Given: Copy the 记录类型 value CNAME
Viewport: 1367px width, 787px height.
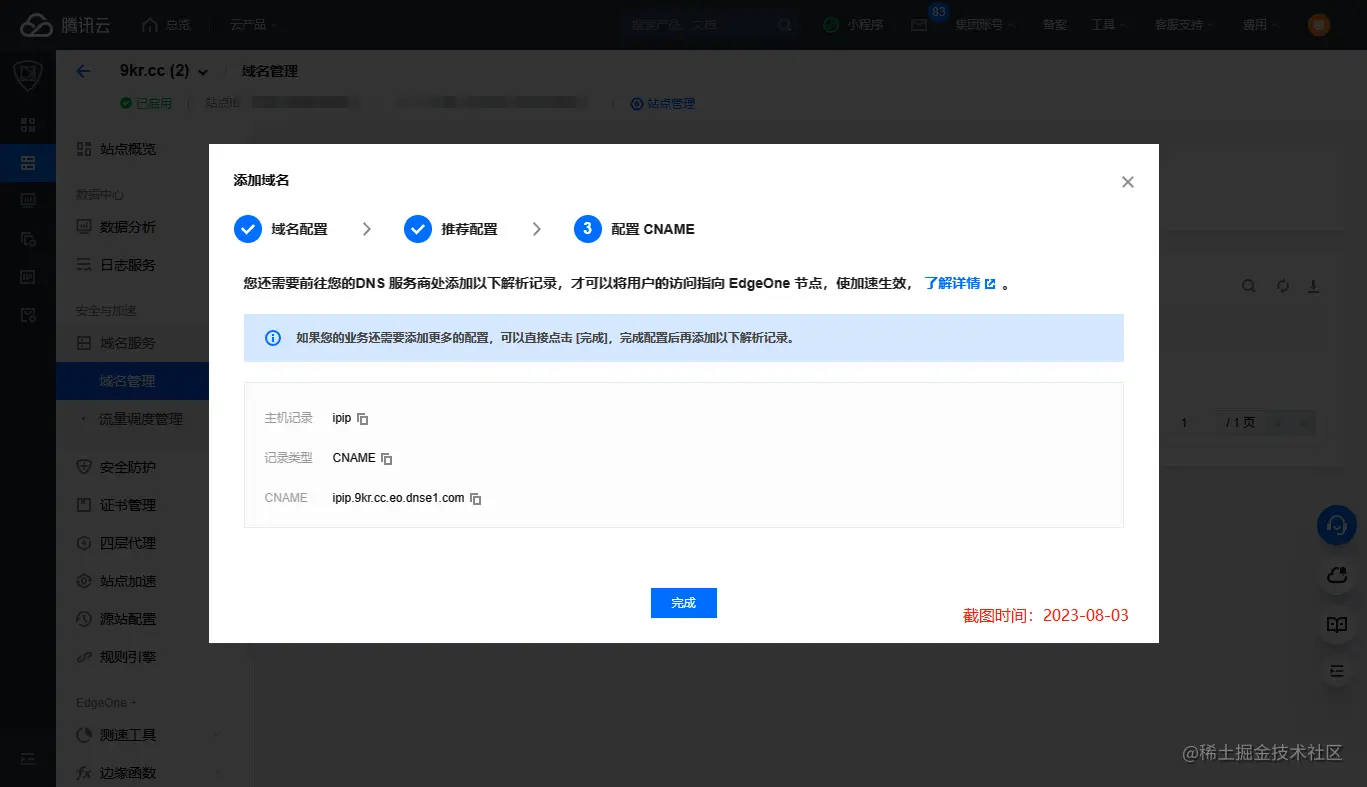Looking at the screenshot, I should point(387,459).
